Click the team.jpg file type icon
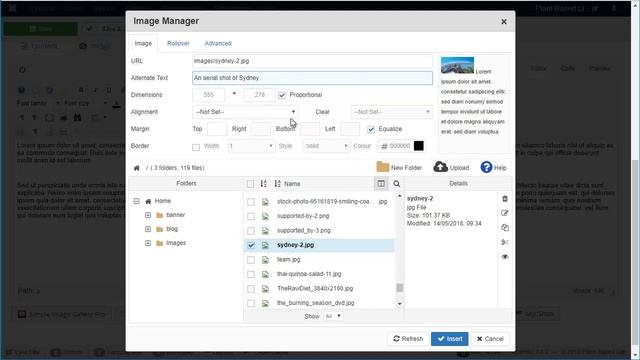The height and width of the screenshot is (360, 640). pos(265,260)
